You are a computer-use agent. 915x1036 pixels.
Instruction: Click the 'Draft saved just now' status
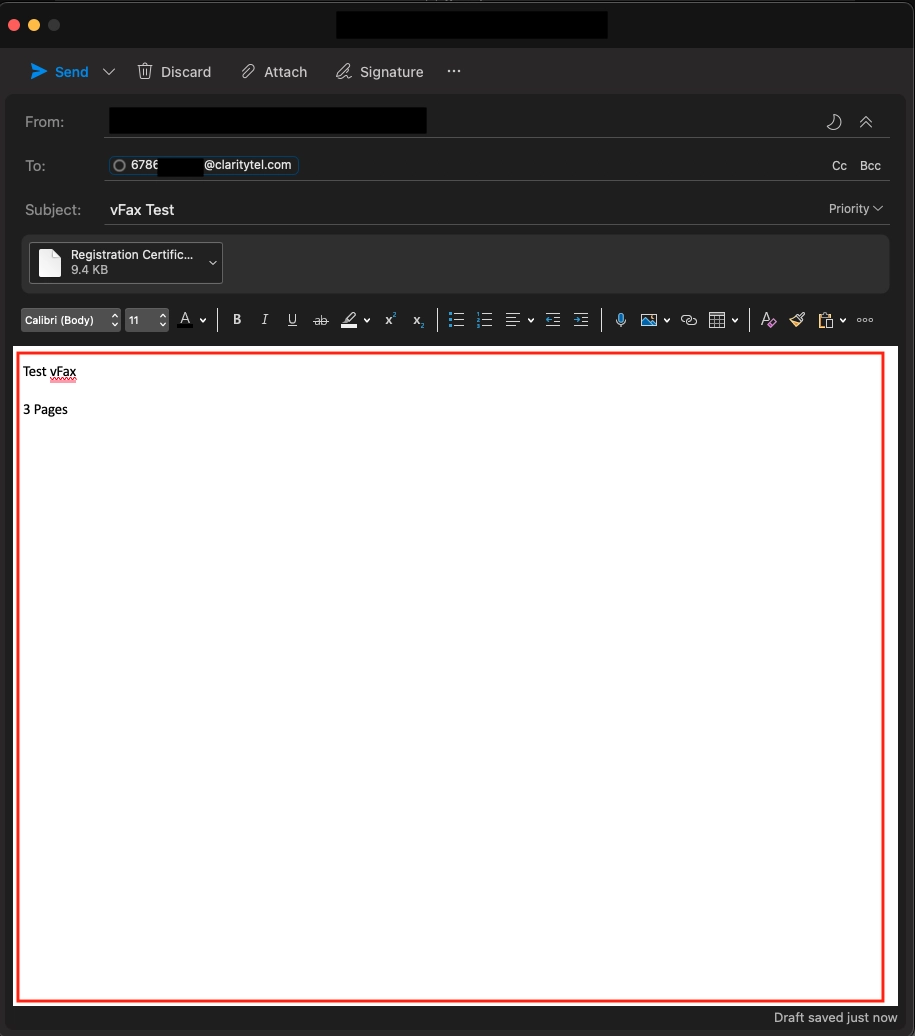835,1018
